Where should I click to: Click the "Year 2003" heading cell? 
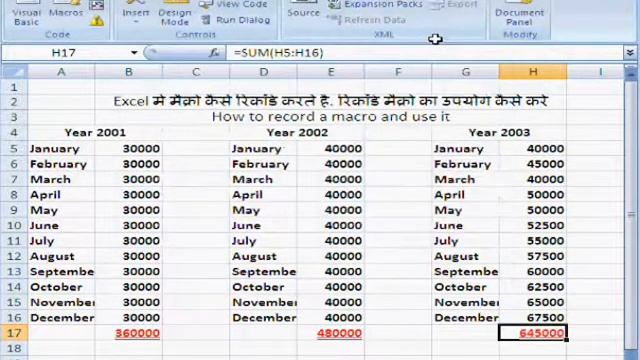point(499,133)
